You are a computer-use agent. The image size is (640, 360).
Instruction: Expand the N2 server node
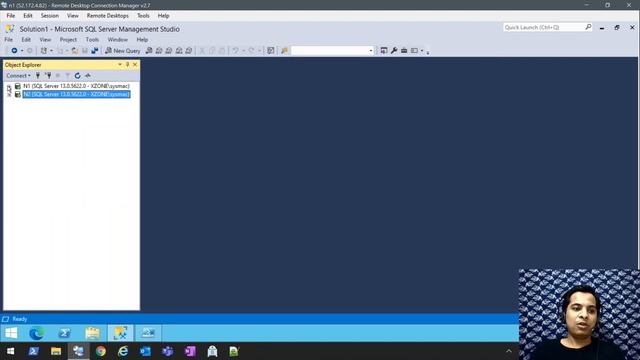point(9,94)
